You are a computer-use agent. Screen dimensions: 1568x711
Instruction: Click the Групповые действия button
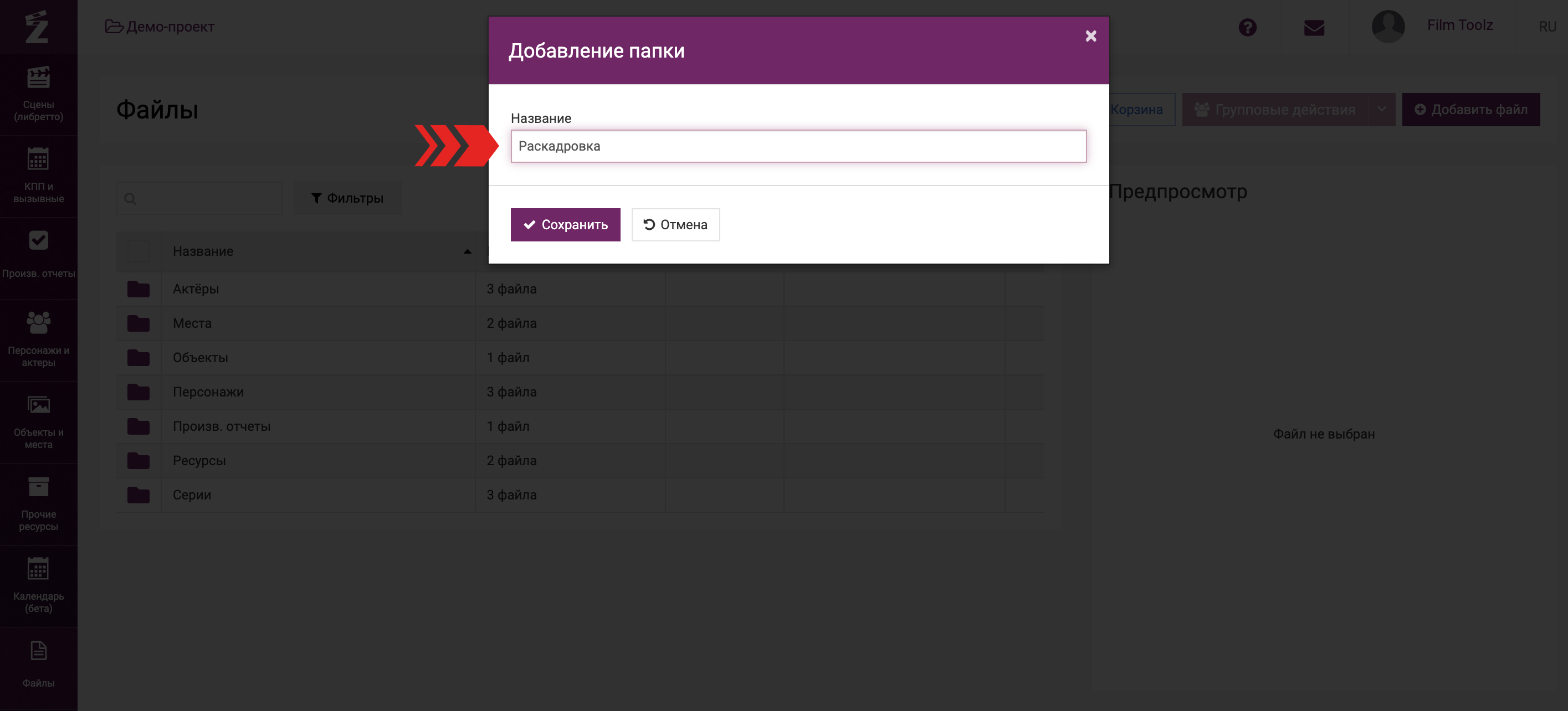coord(1275,110)
